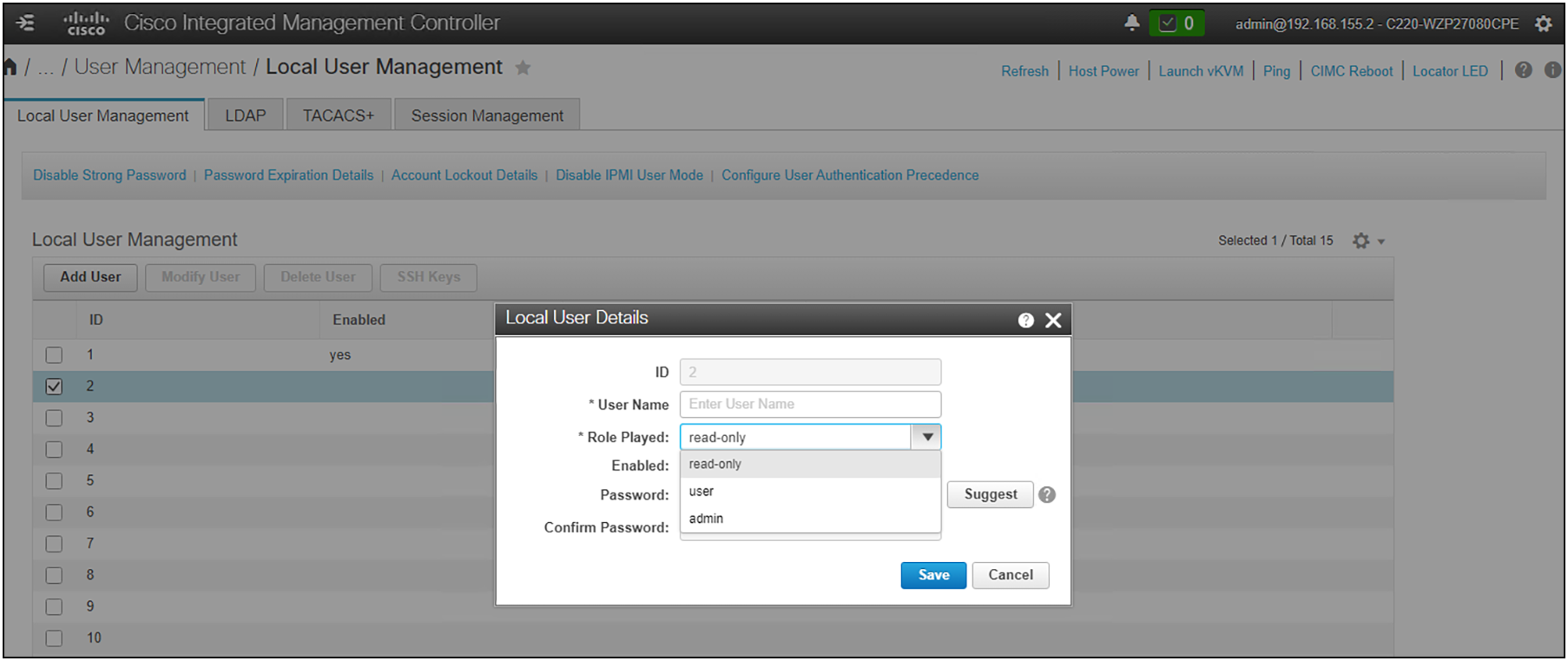1568x661 pixels.
Task: Switch to the TACACS+ tab
Action: (x=339, y=116)
